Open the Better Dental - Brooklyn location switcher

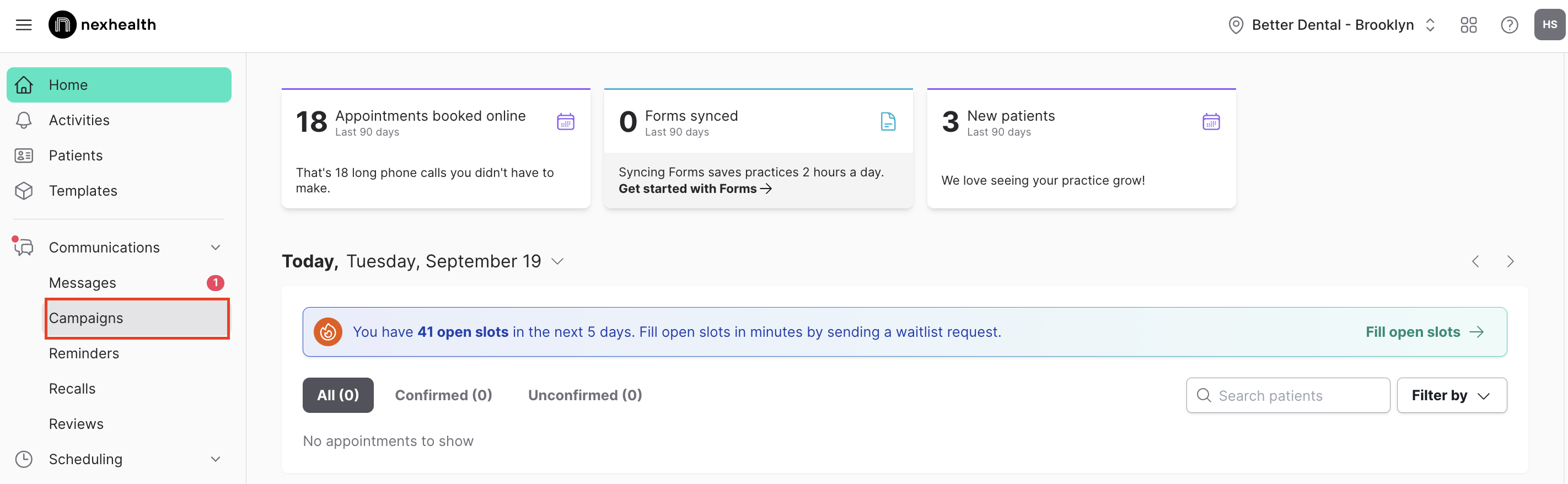click(x=1332, y=25)
